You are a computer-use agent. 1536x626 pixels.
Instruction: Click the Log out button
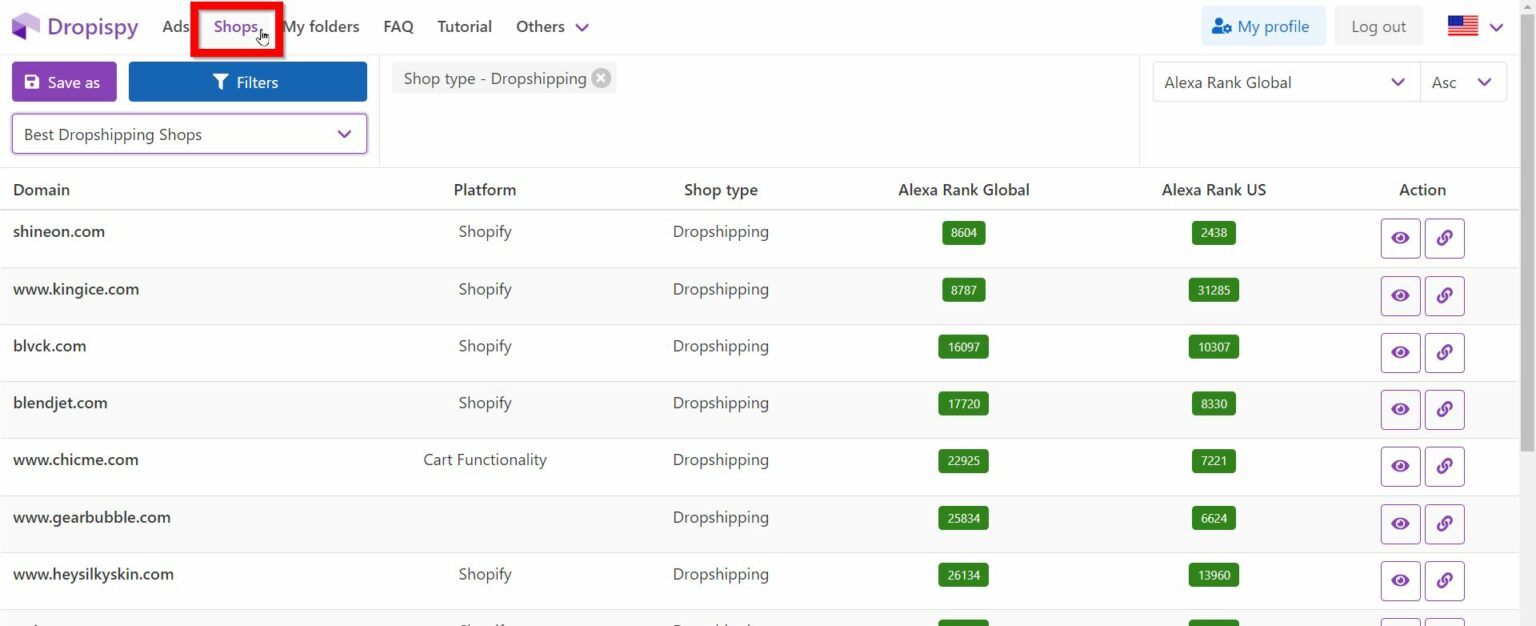pyautogui.click(x=1378, y=25)
